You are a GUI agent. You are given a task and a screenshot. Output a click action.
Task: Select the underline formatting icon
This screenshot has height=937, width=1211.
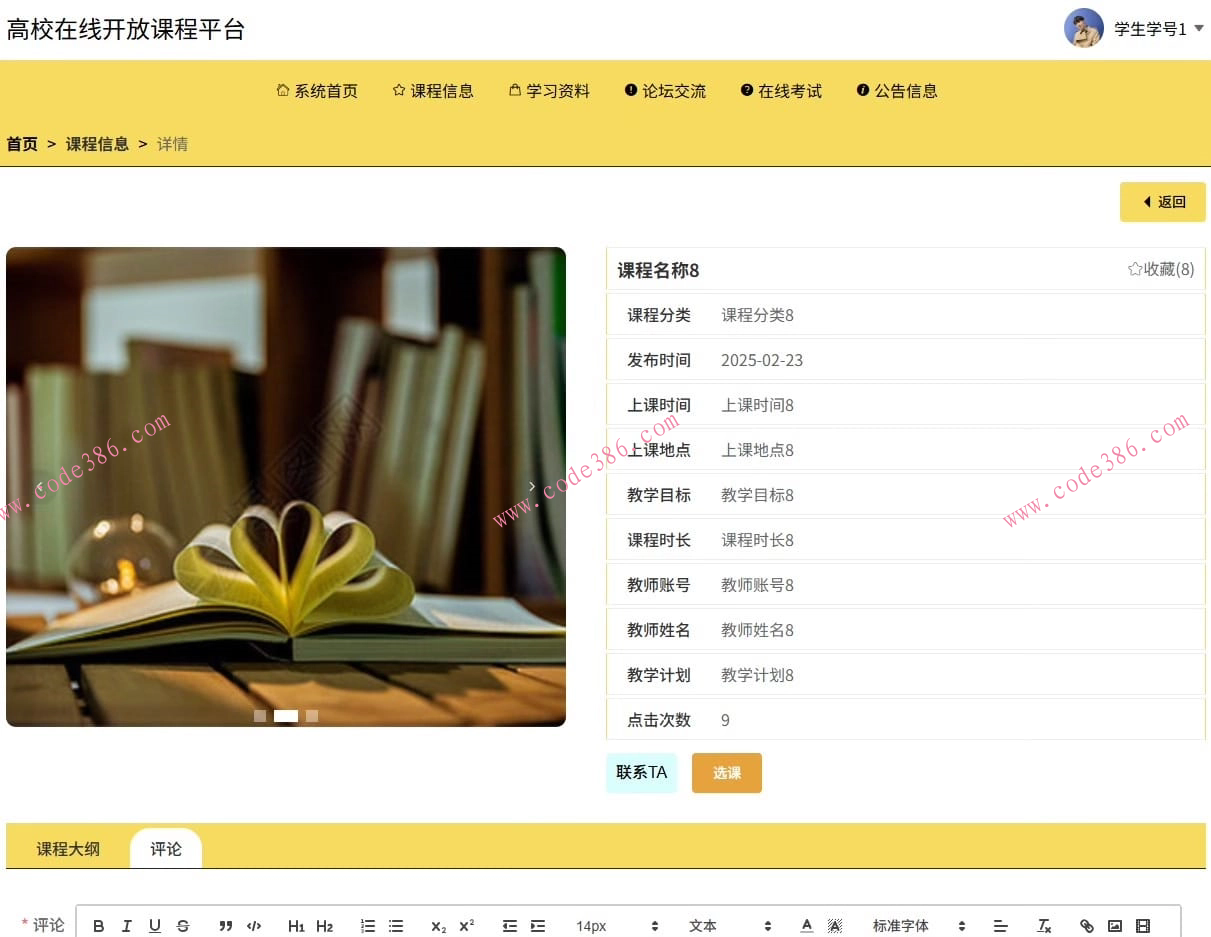[155, 925]
